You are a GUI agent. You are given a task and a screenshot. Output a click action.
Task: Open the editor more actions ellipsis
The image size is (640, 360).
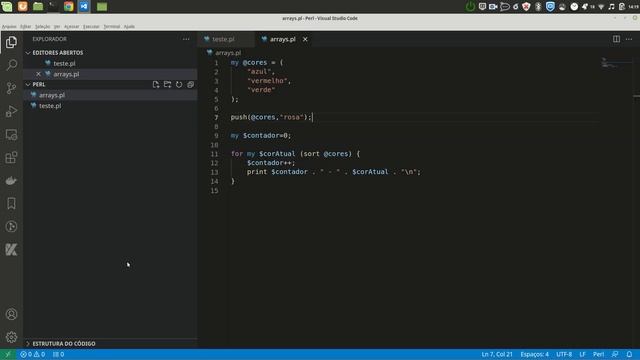pyautogui.click(x=629, y=39)
